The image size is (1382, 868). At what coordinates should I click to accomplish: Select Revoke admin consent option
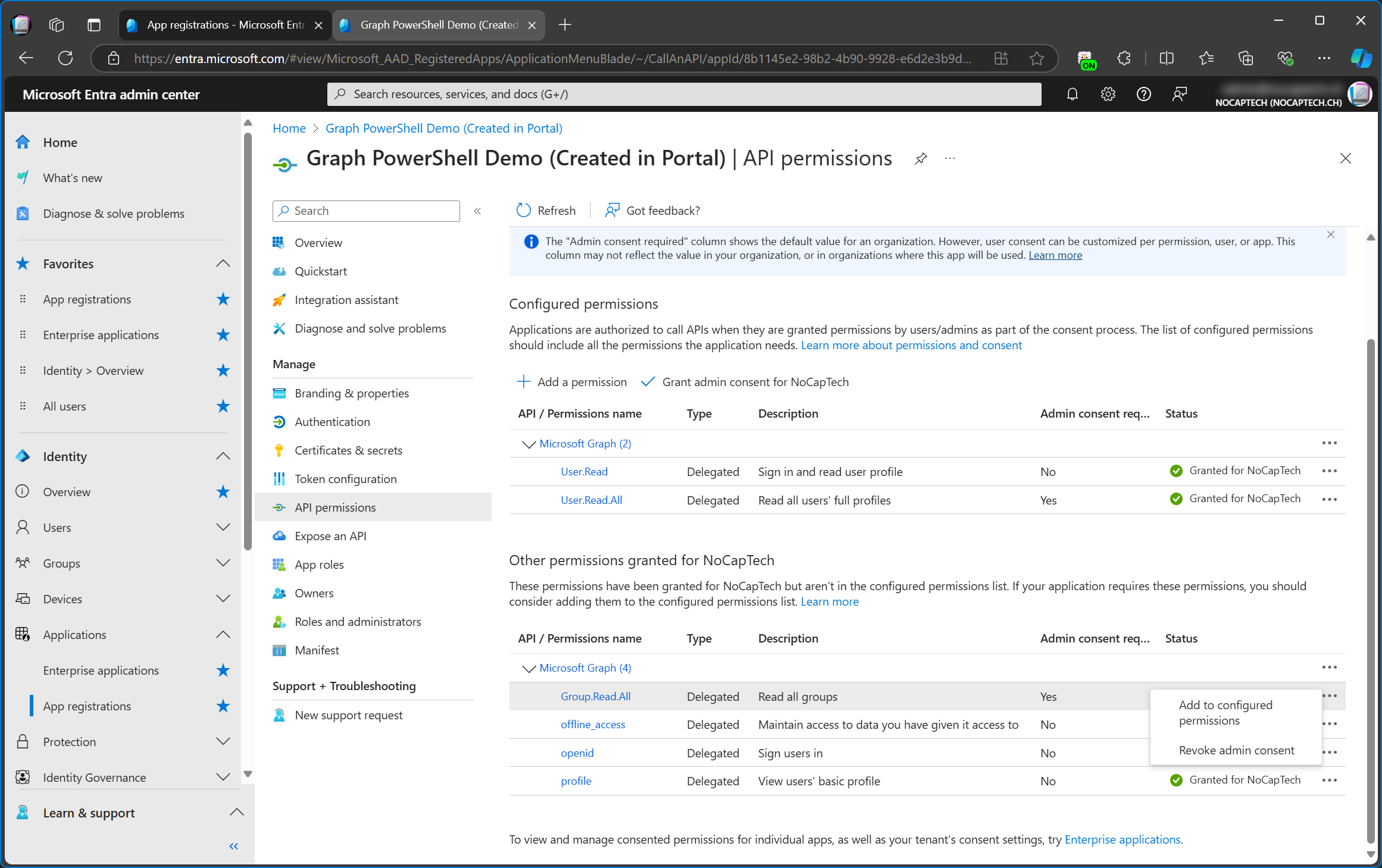coord(1237,750)
